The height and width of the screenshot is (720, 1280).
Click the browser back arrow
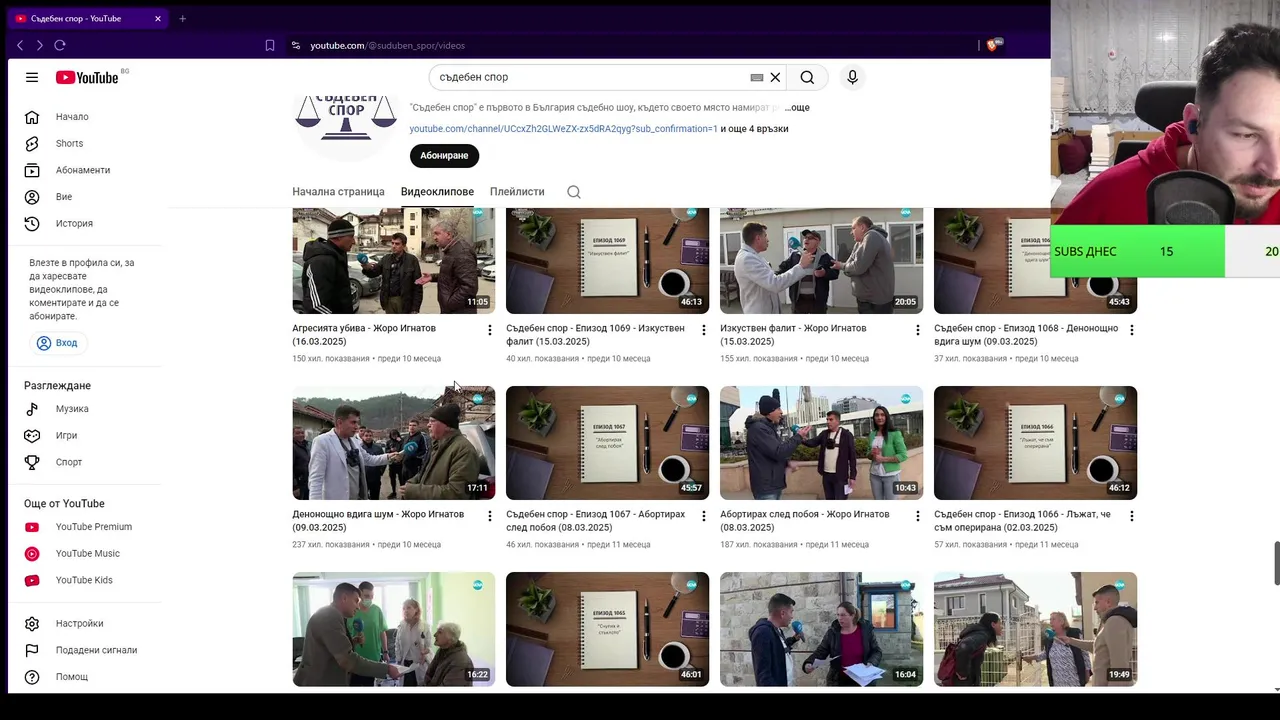click(x=20, y=45)
